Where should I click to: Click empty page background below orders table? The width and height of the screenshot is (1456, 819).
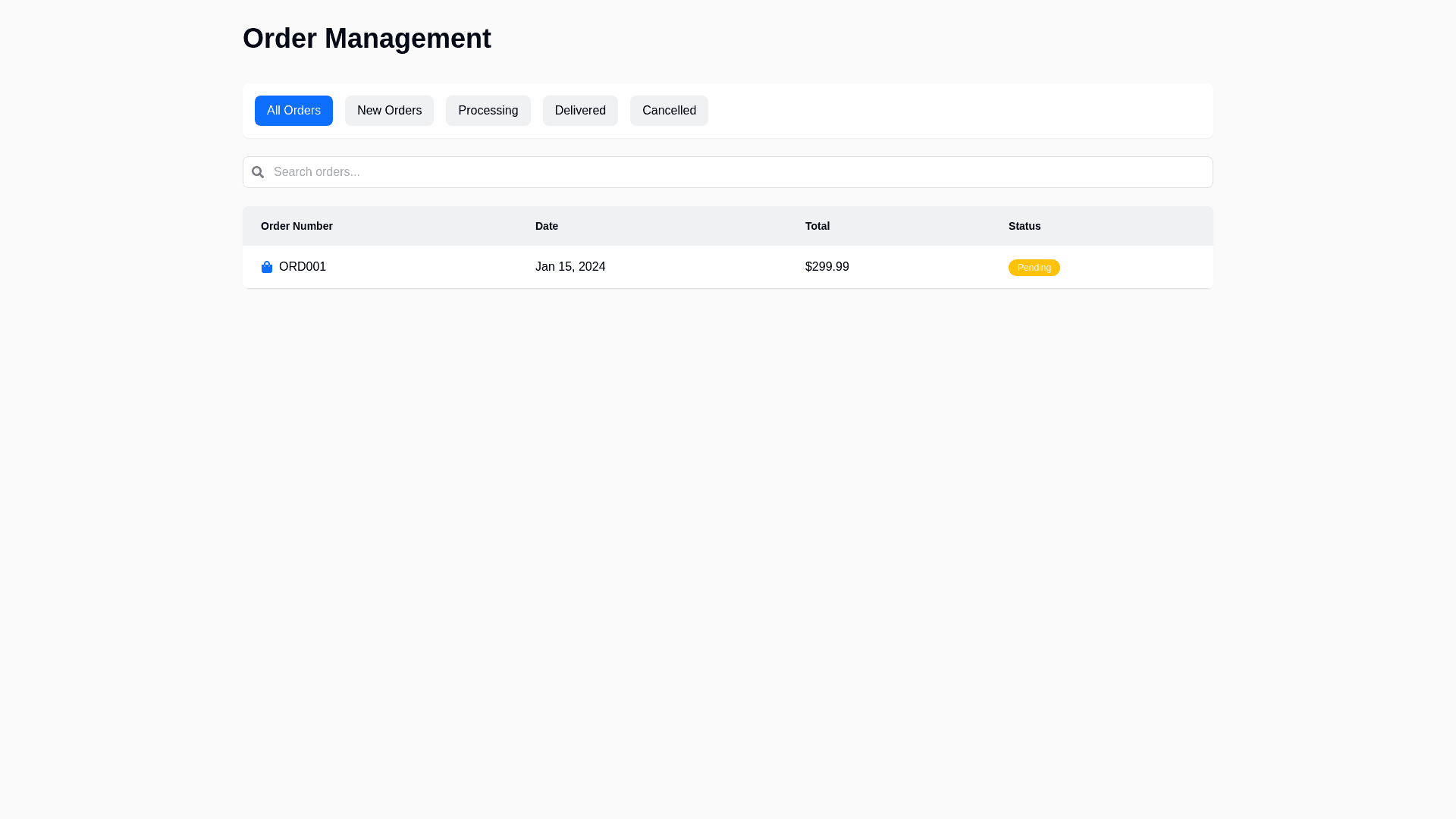(x=728, y=531)
